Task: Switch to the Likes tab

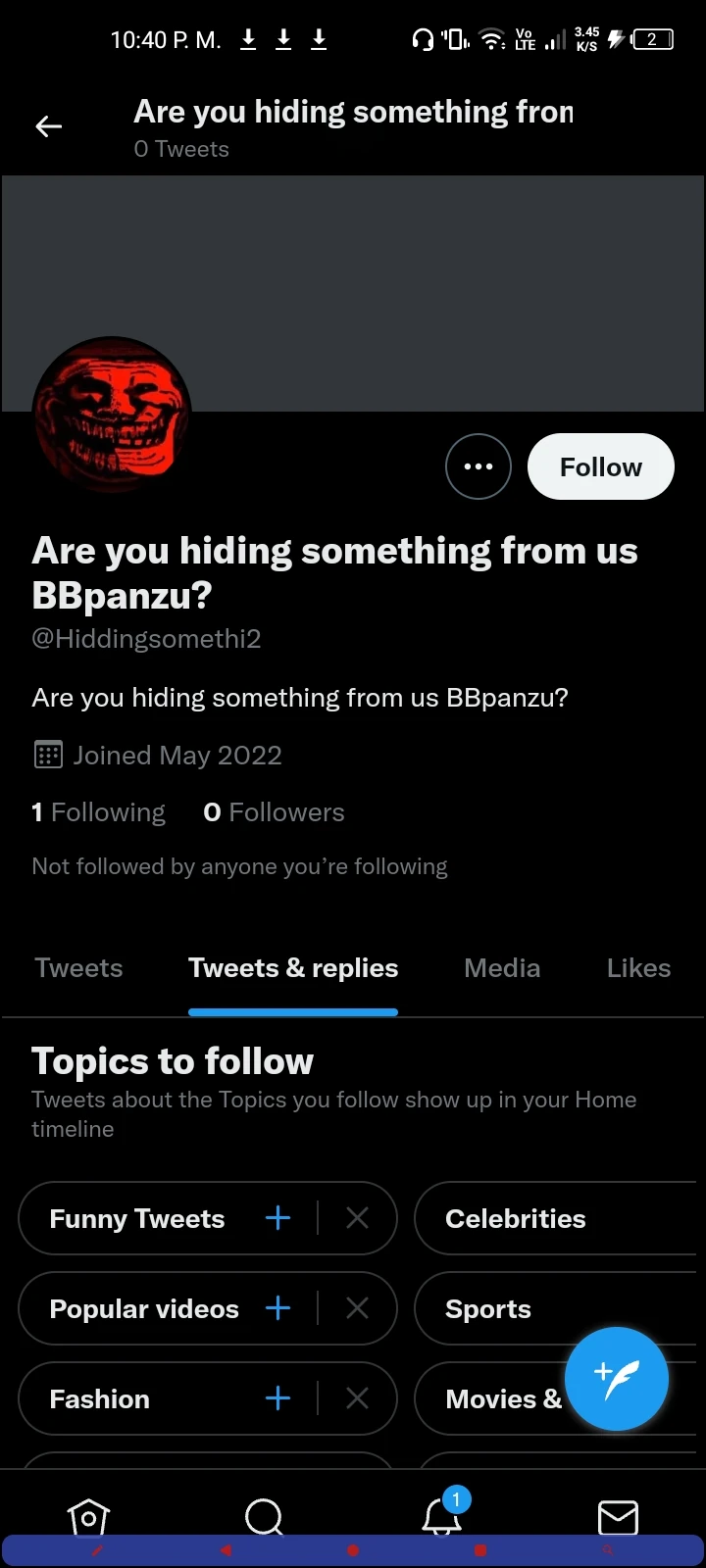Action: click(x=638, y=968)
